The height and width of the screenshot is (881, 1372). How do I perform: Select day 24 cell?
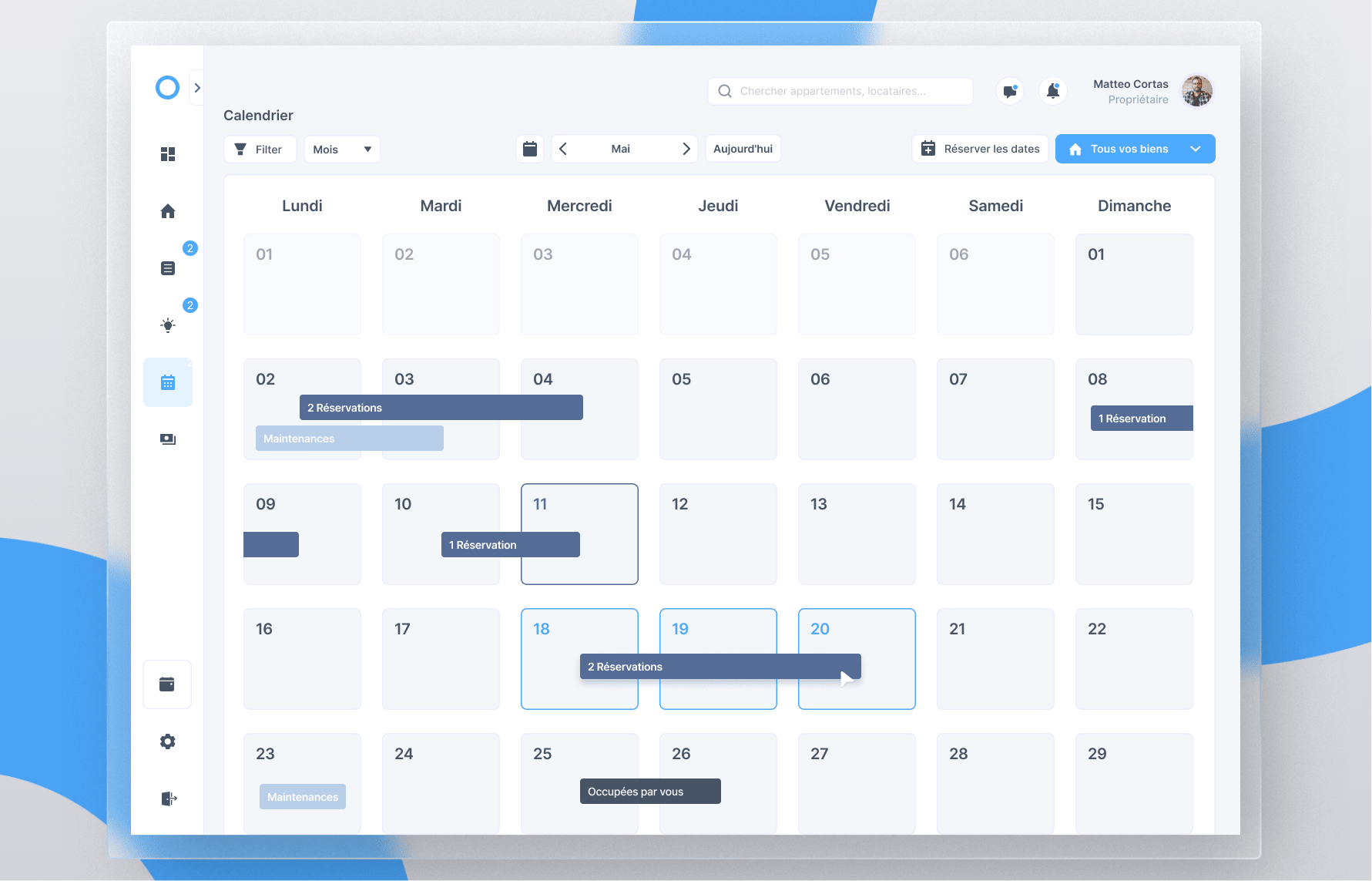(x=441, y=784)
